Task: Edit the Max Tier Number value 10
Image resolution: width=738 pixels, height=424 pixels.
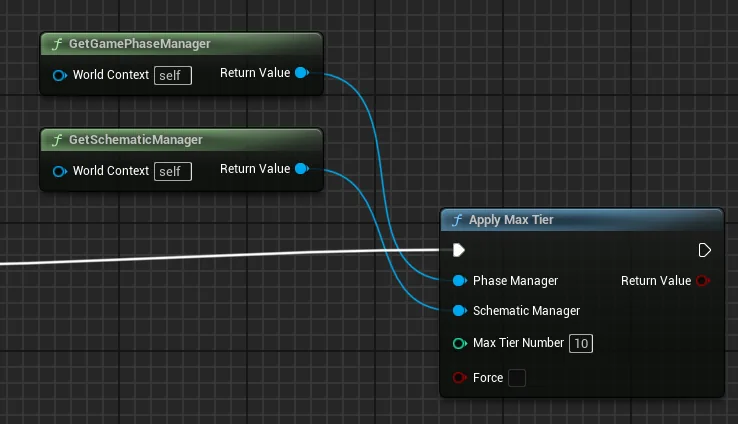Action: [x=581, y=344]
